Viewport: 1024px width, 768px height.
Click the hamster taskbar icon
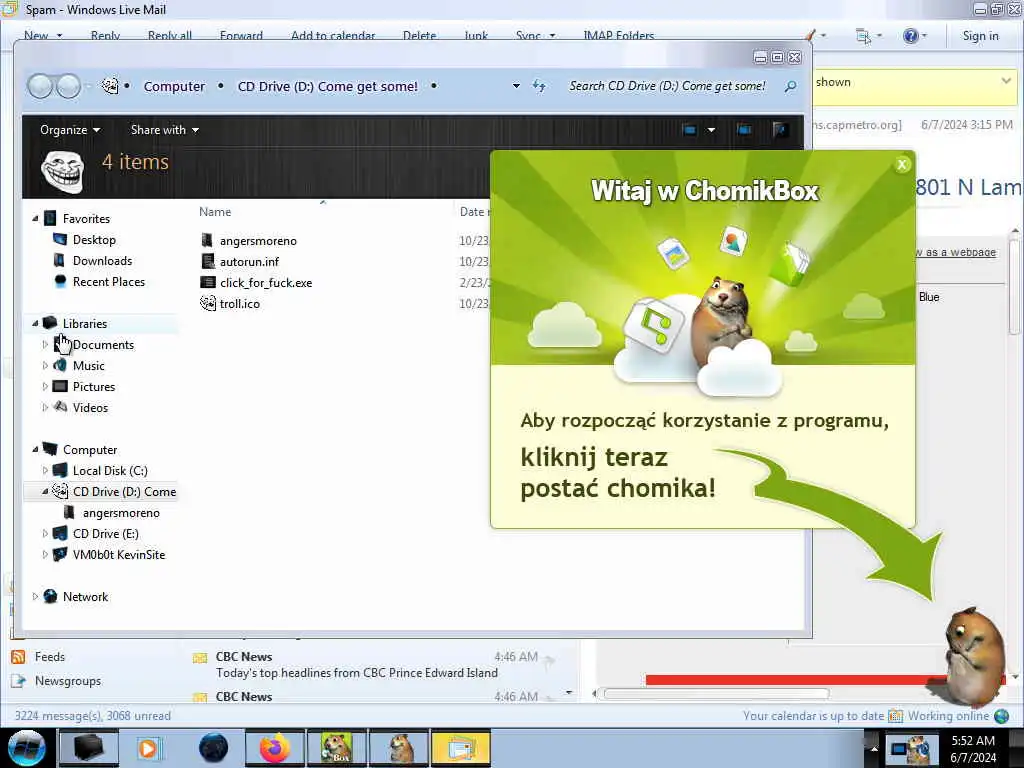398,748
